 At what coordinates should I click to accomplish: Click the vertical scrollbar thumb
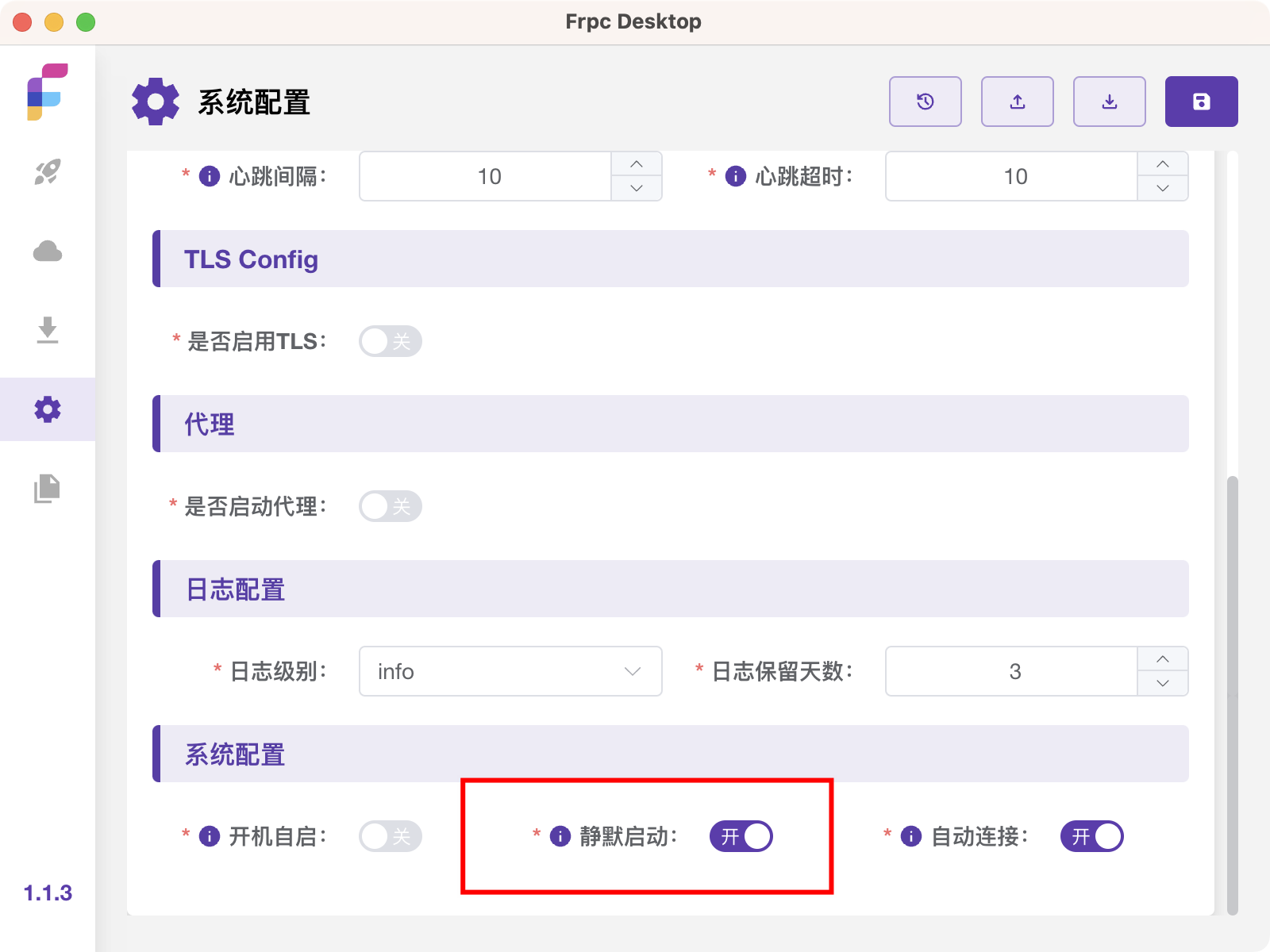(1232, 695)
